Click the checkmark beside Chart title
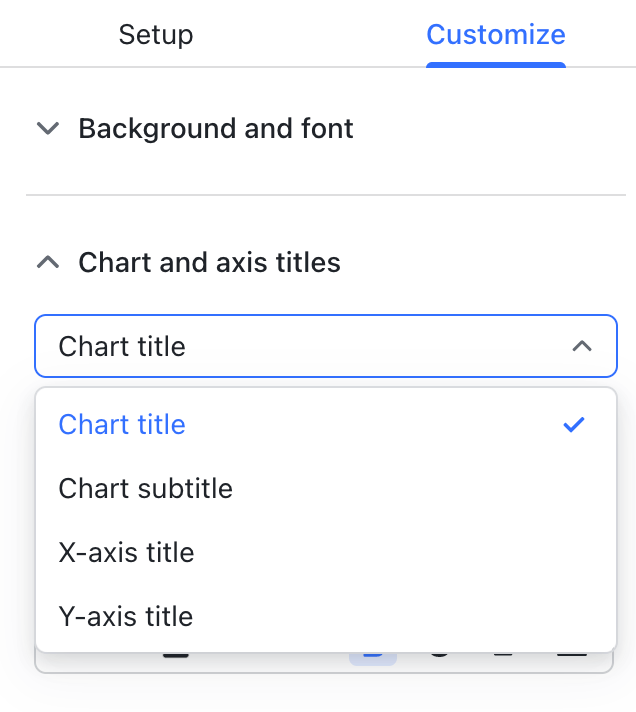This screenshot has width=636, height=712. pos(574,425)
